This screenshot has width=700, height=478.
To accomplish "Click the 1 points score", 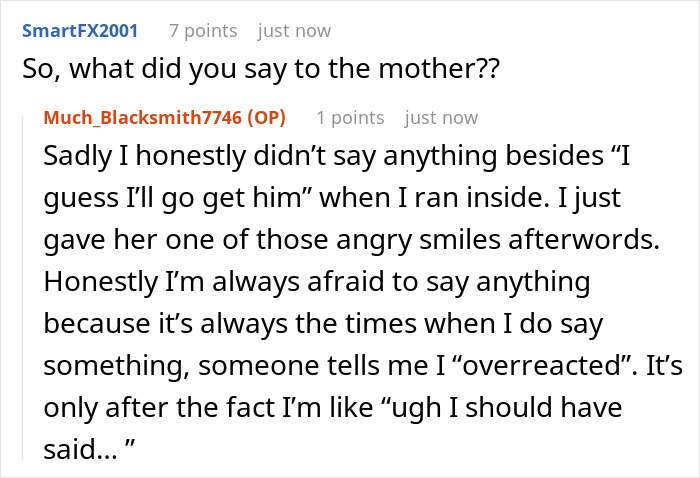I will (349, 118).
